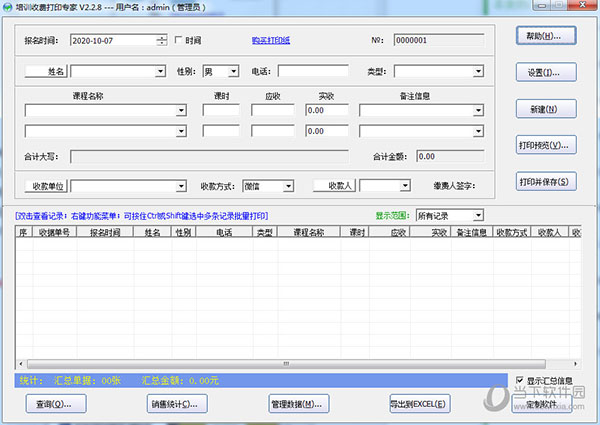Viewport: 600px width, 425px height.
Task: Click the 类型 table column header
Action: click(x=265, y=232)
